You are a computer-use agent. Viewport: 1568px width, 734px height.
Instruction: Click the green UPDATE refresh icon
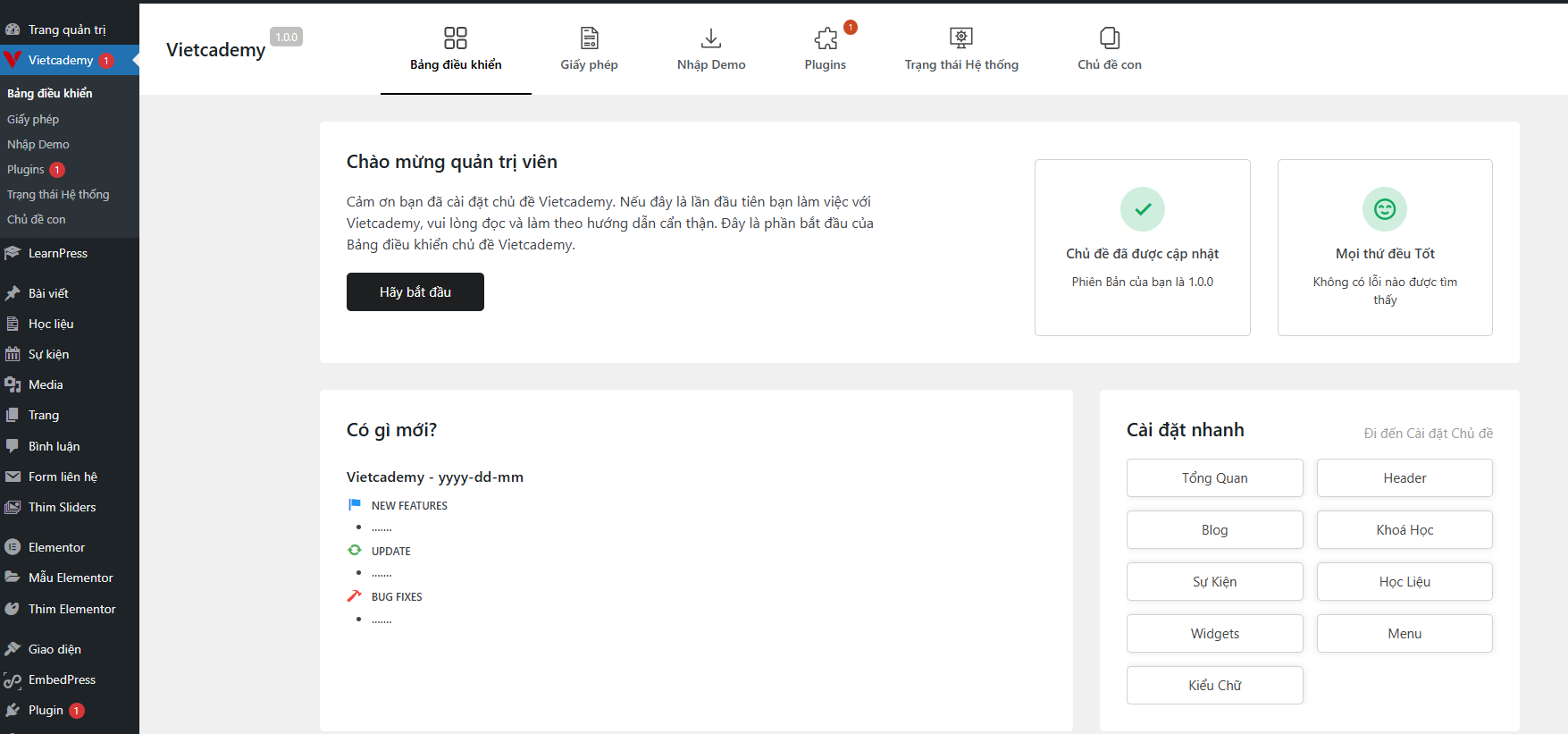355,551
